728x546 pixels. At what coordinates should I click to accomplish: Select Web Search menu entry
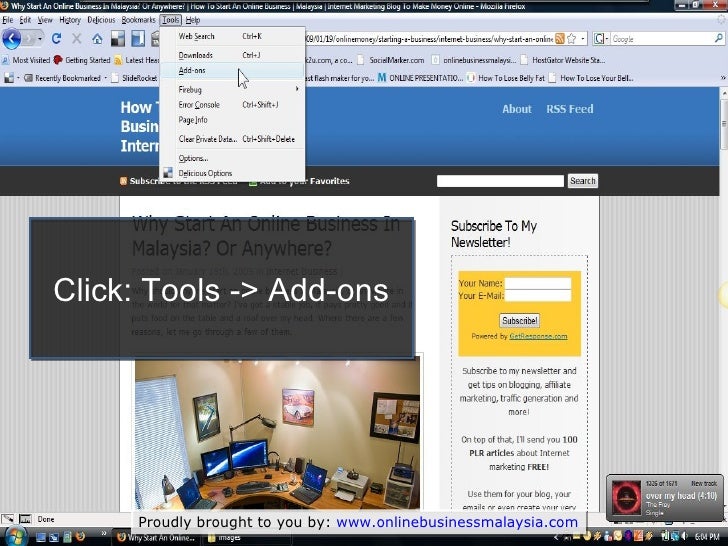232,36
